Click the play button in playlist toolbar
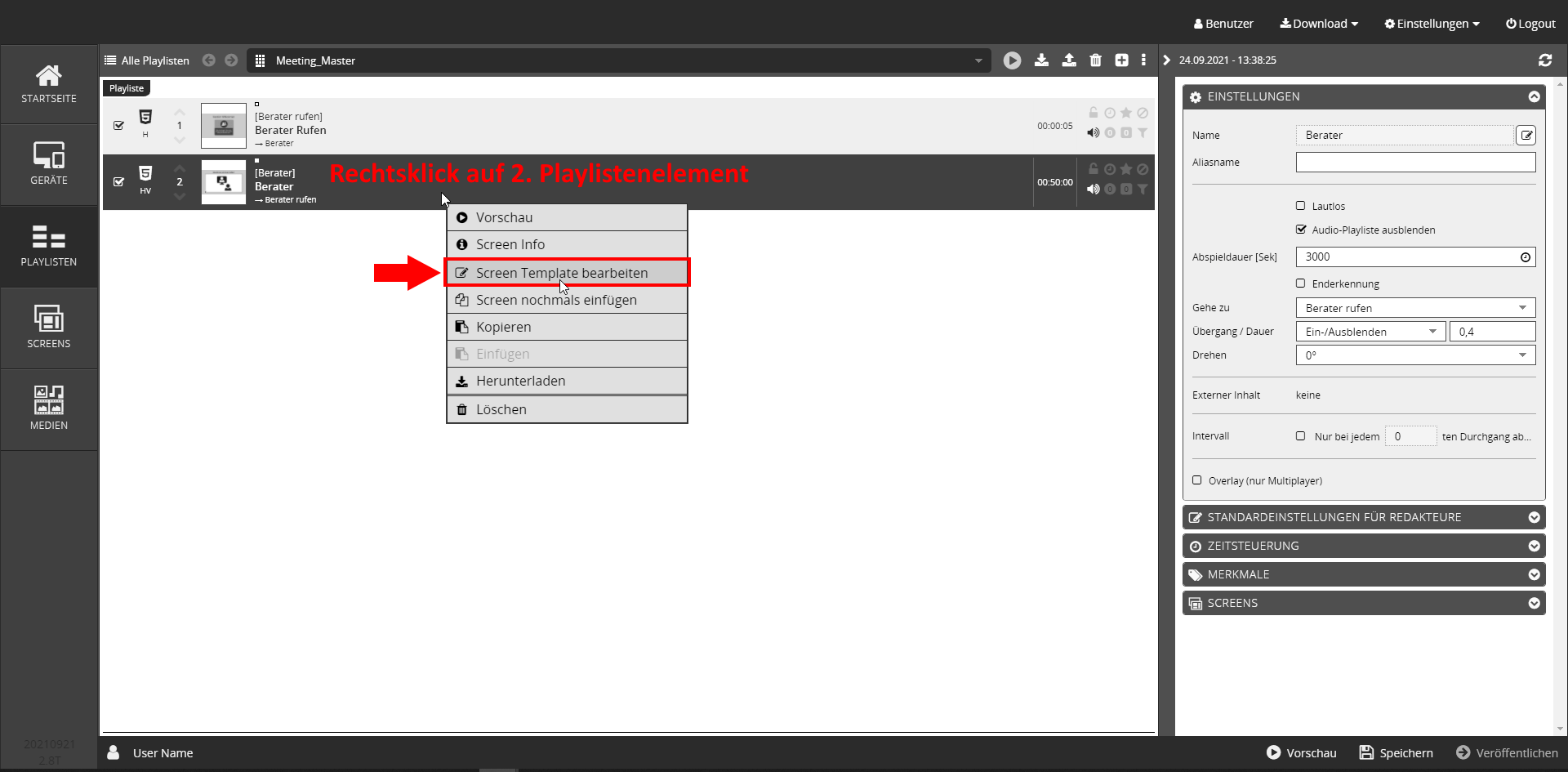The width and height of the screenshot is (1568, 772). click(1012, 60)
